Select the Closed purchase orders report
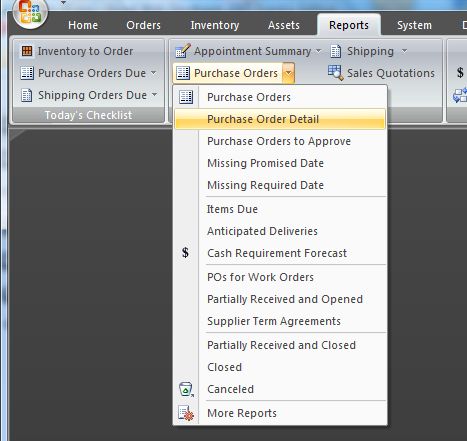Viewport: 467px width, 441px height. (x=280, y=367)
